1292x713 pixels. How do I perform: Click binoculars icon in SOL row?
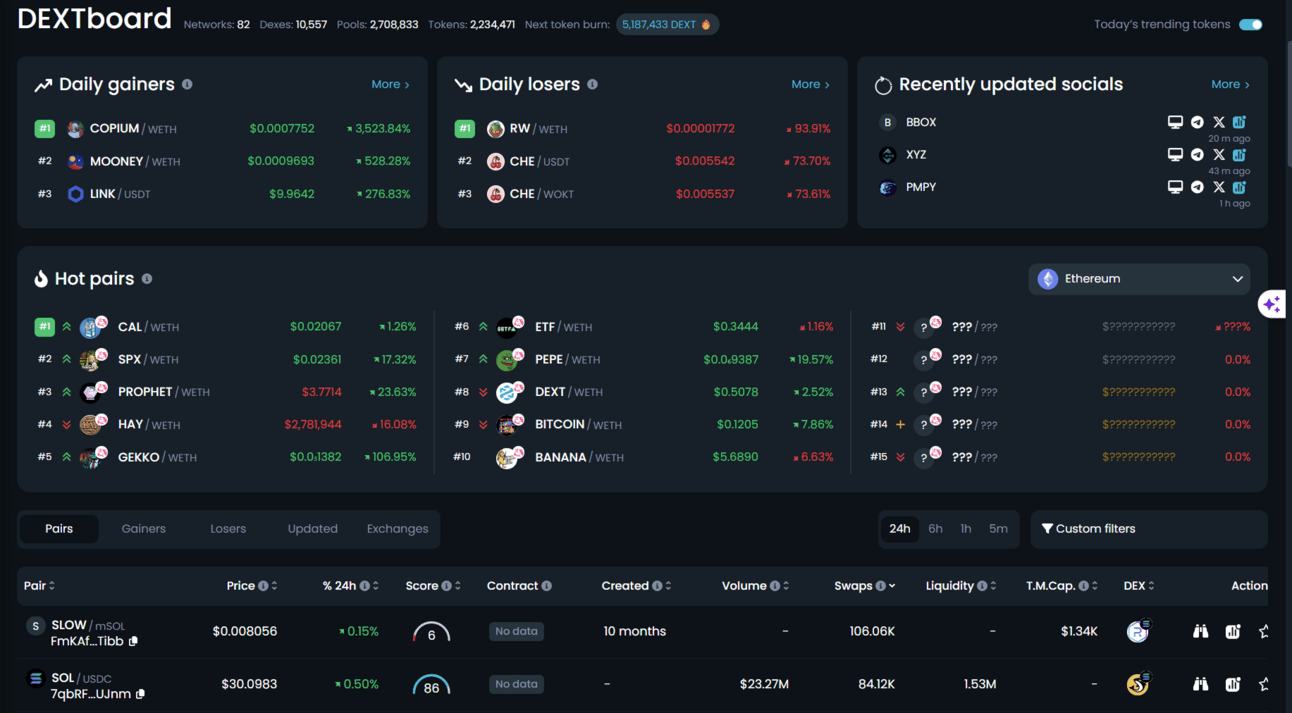pyautogui.click(x=1200, y=684)
